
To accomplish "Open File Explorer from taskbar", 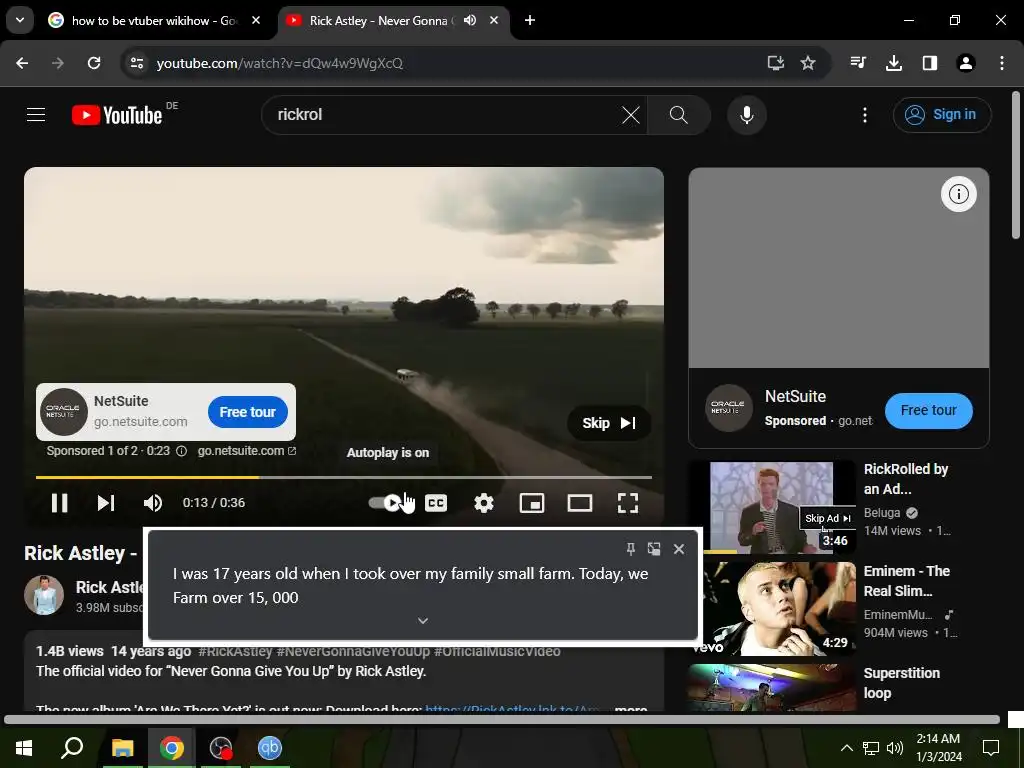I will pos(122,748).
